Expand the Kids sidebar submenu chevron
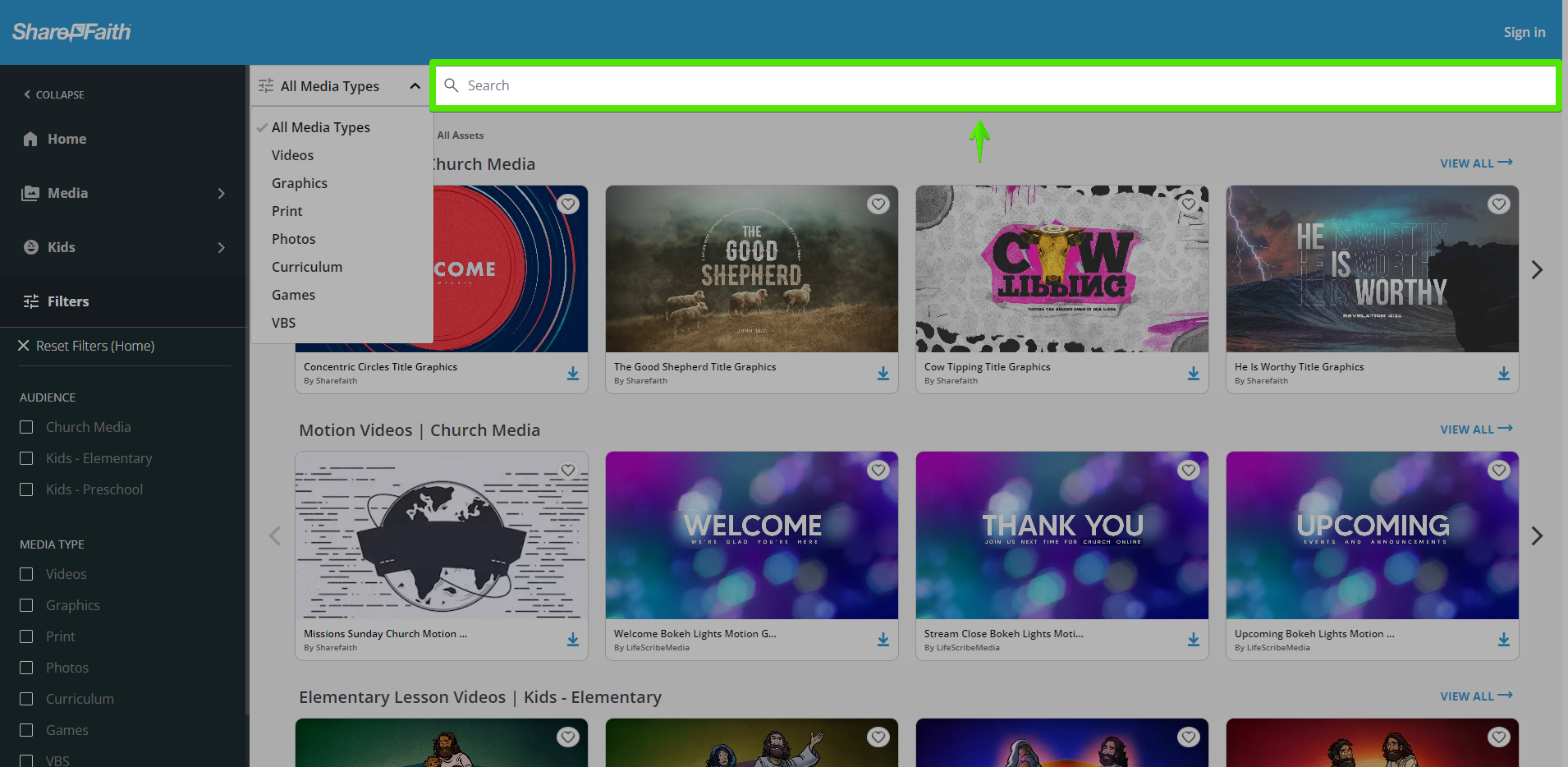The height and width of the screenshot is (767, 1568). pos(221,247)
